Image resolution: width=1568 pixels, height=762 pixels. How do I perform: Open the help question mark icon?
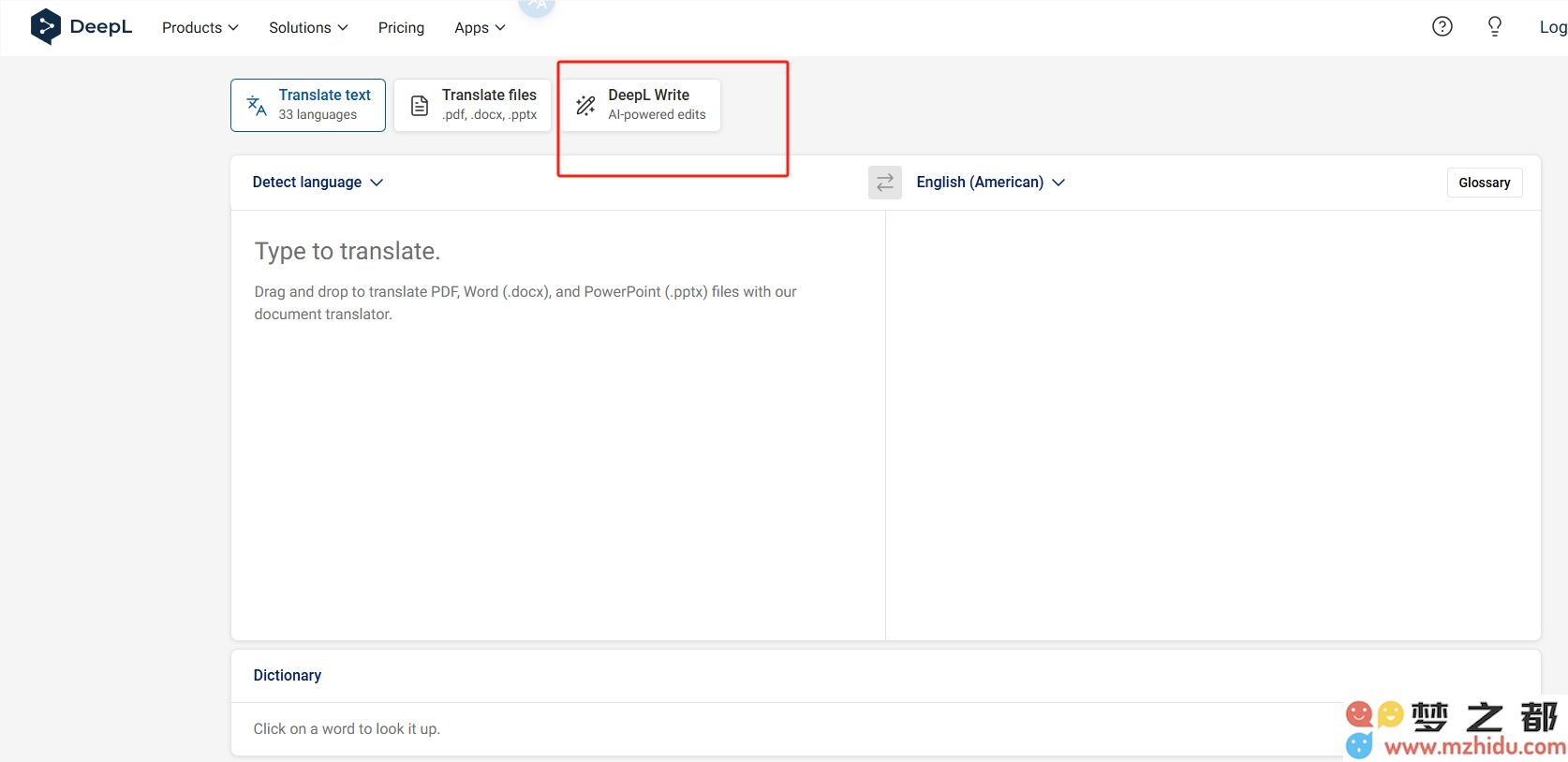coord(1442,27)
